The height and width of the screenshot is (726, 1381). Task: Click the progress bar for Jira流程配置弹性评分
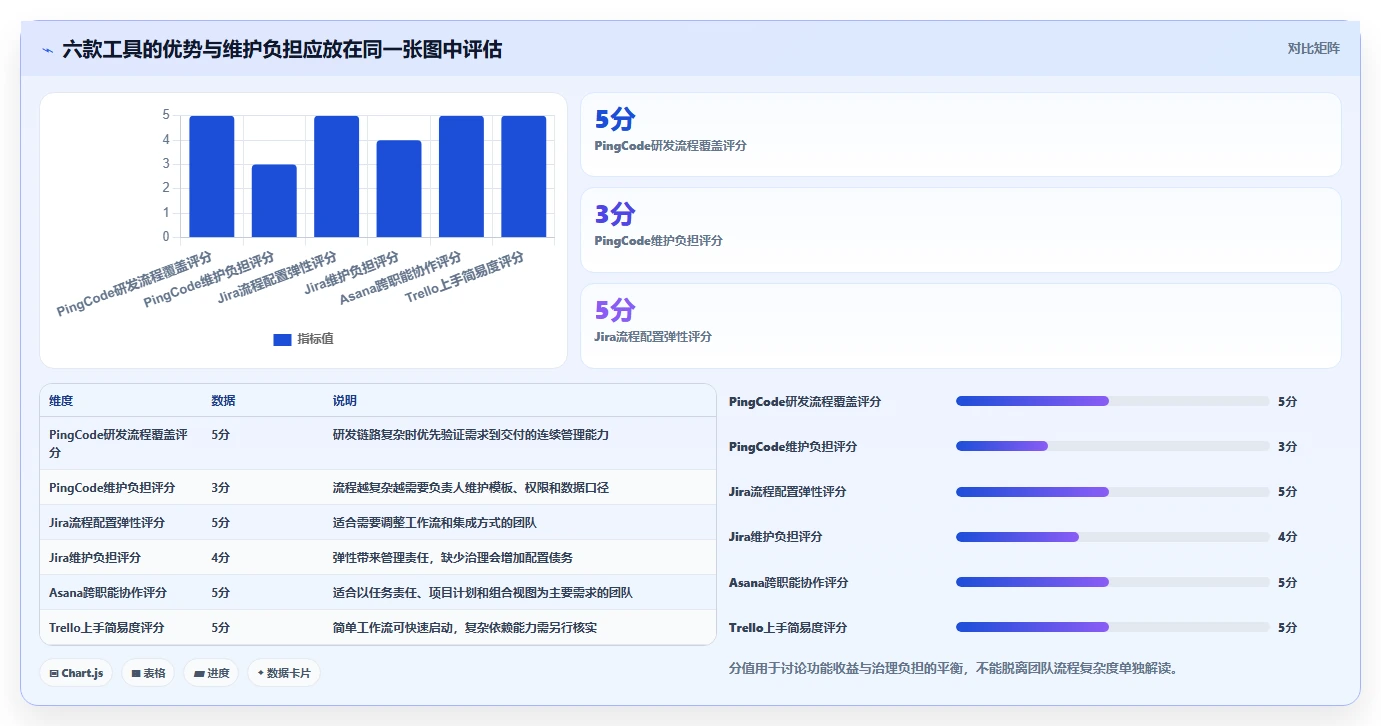[x=1112, y=492]
